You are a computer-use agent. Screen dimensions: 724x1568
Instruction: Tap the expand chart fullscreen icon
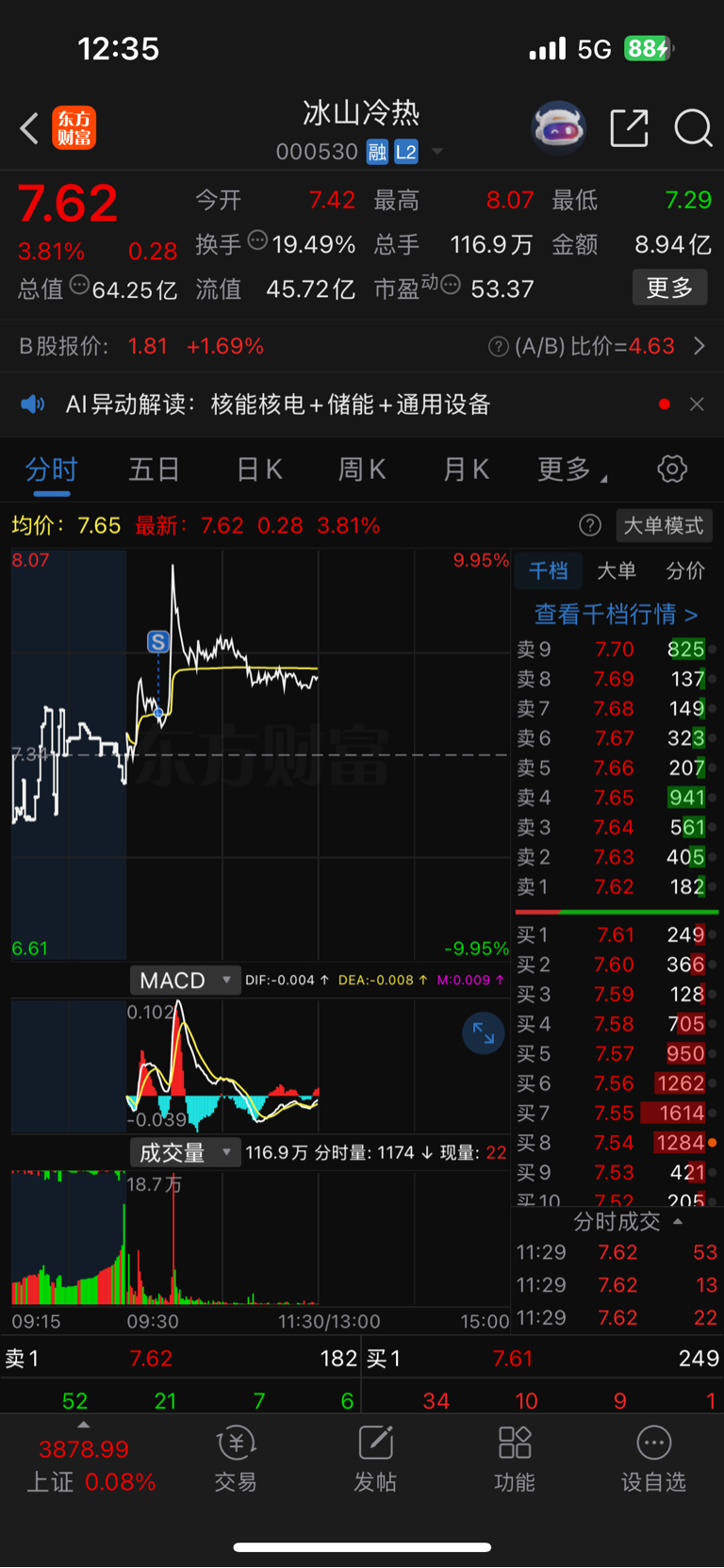pos(484,1032)
